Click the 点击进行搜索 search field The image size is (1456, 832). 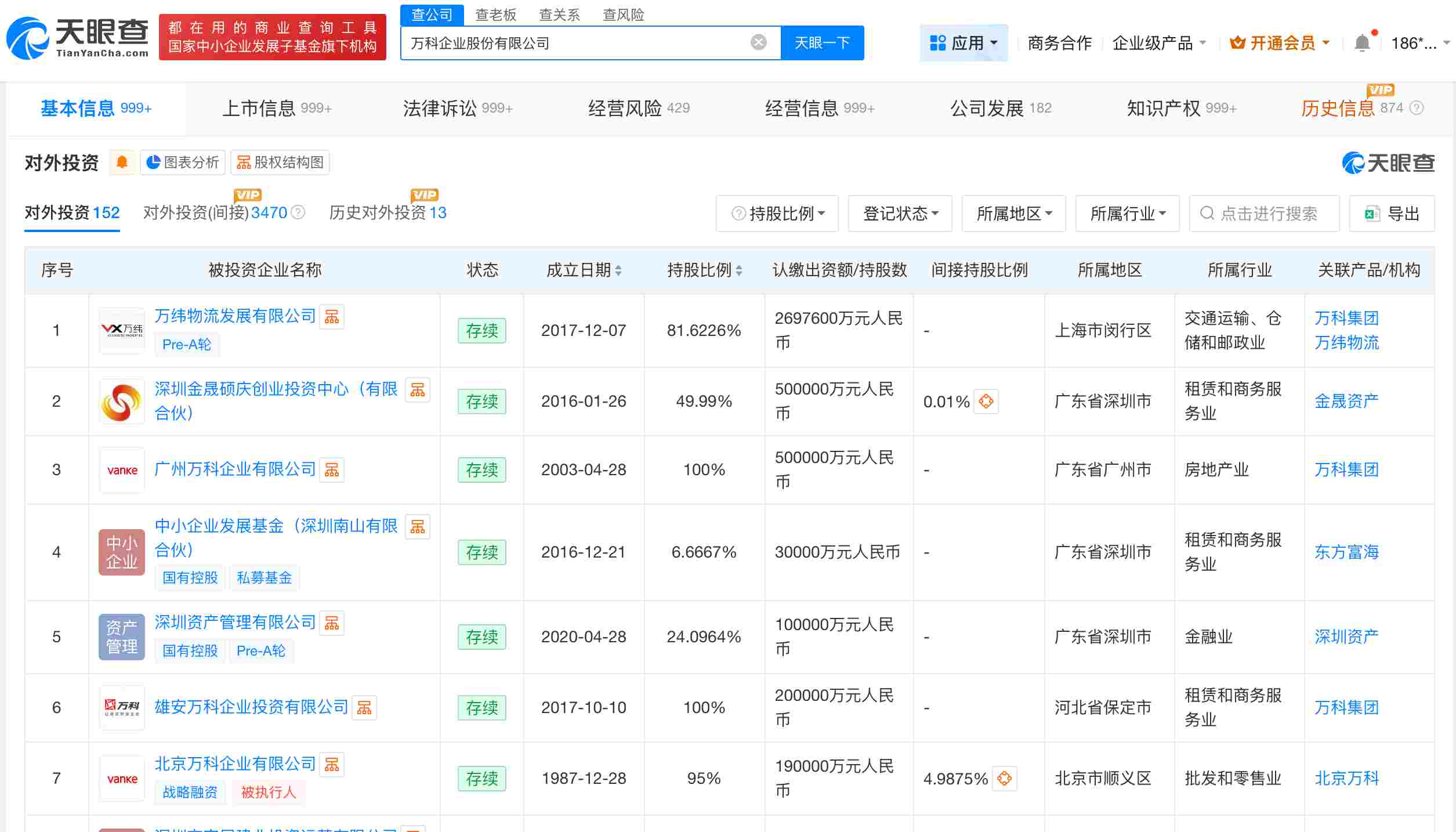(x=1265, y=214)
